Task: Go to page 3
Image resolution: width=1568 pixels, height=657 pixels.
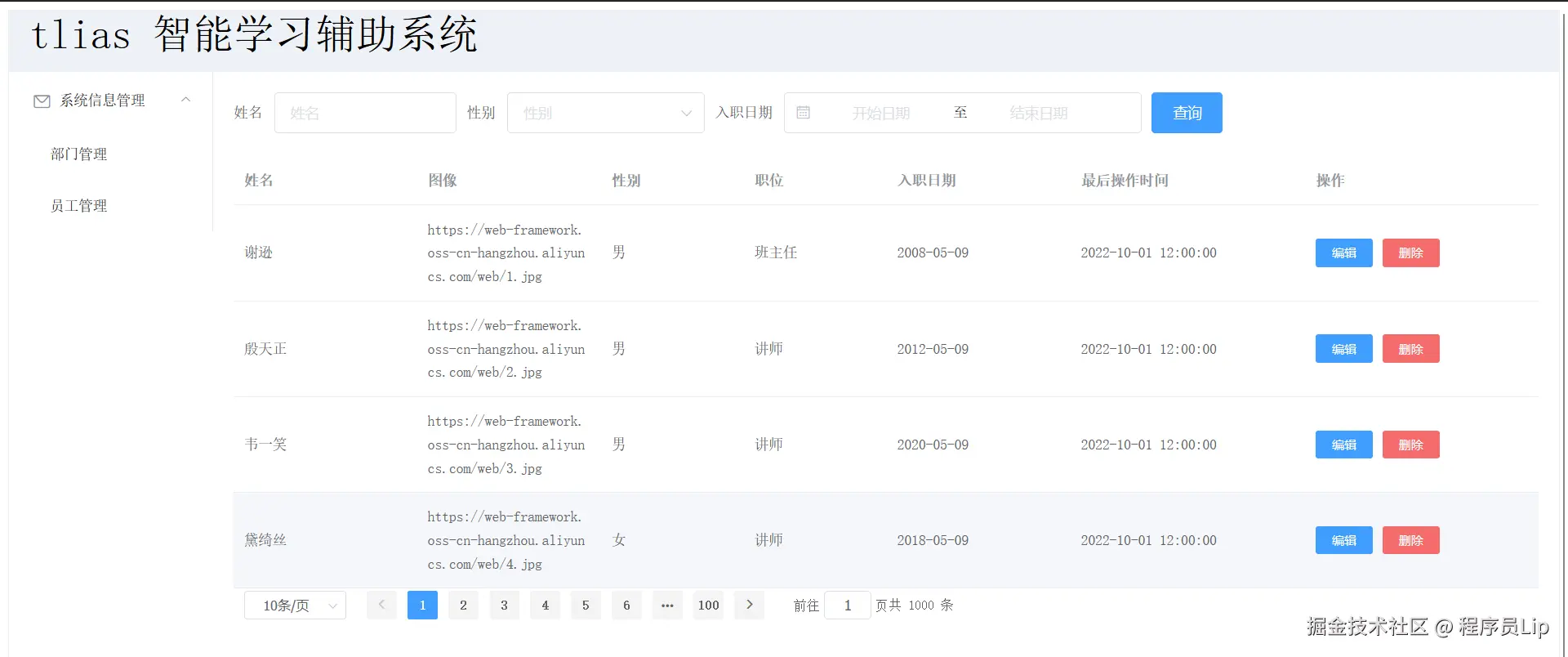Action: [504, 605]
